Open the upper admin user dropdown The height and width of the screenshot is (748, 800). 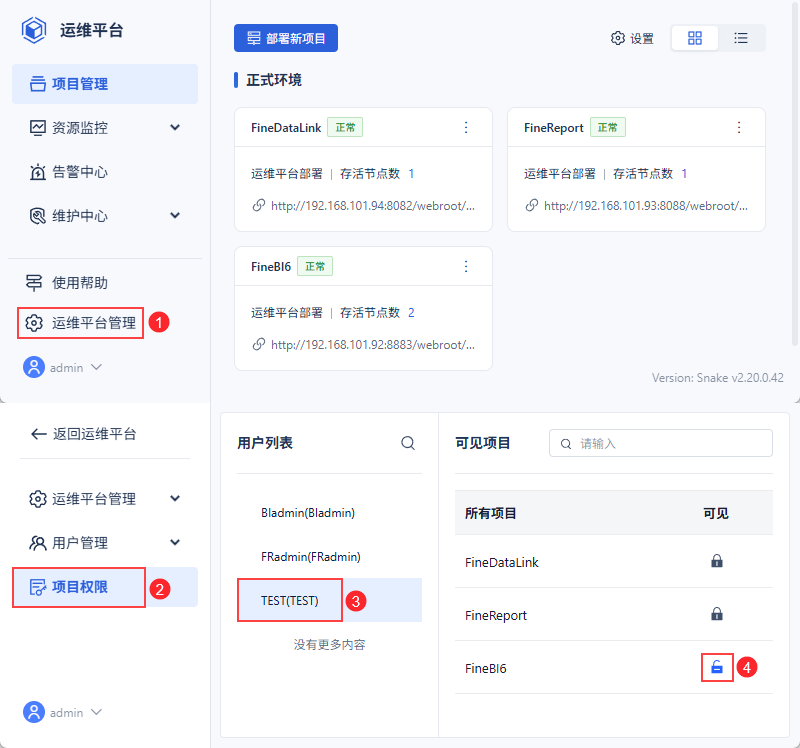tap(63, 367)
